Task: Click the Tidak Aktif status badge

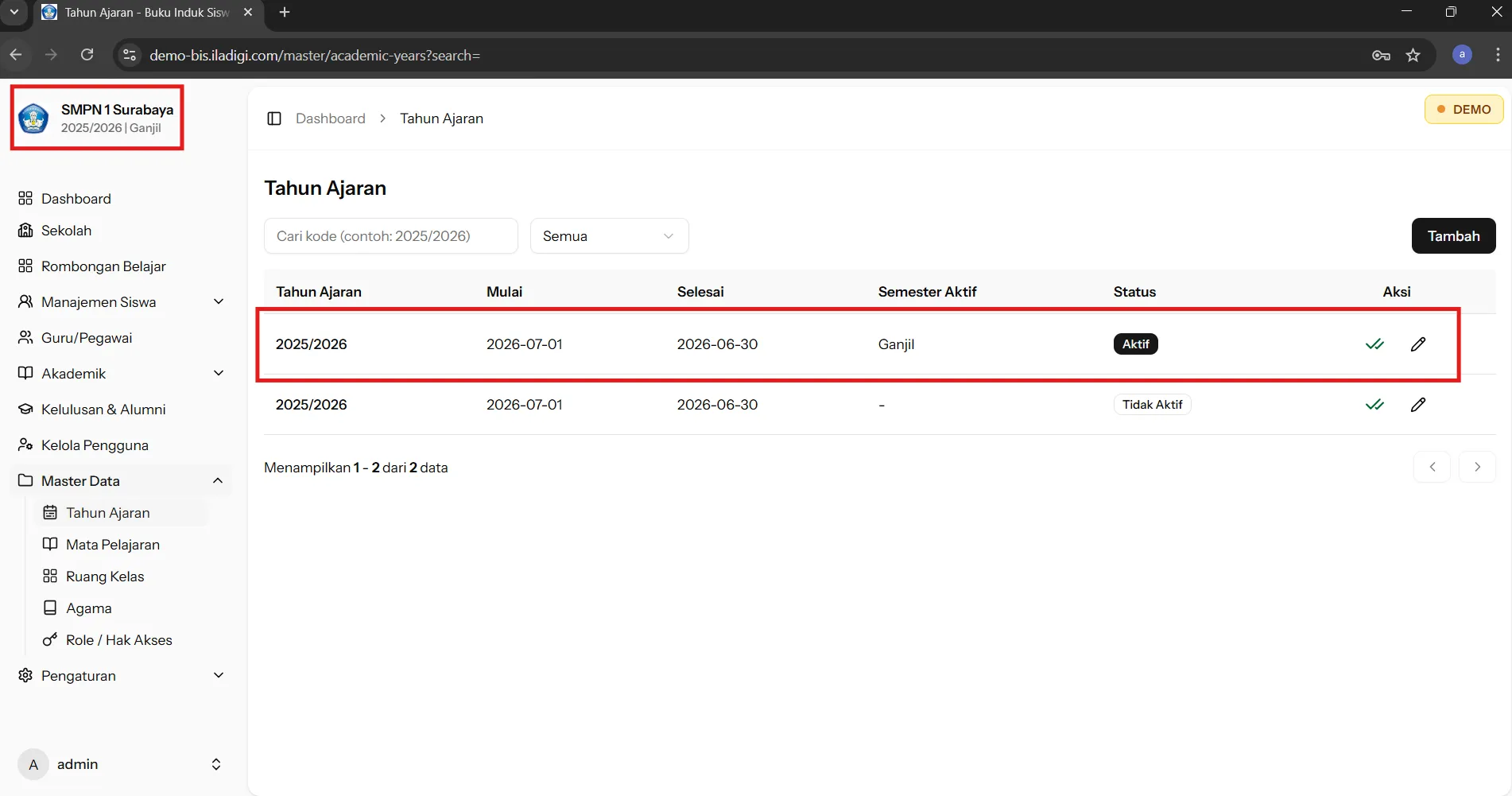Action: pyautogui.click(x=1152, y=405)
